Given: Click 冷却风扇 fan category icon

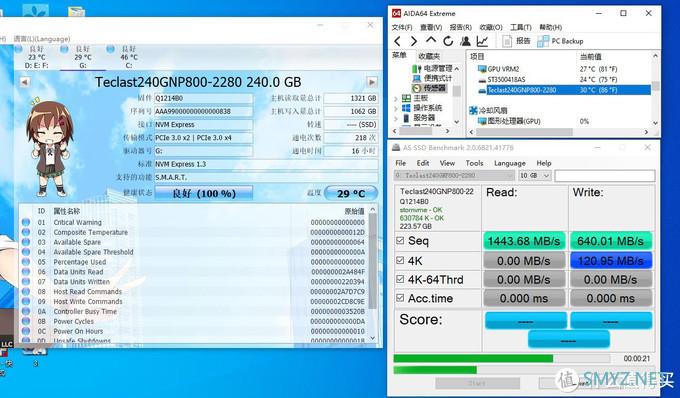Looking at the screenshot, I should (x=474, y=111).
